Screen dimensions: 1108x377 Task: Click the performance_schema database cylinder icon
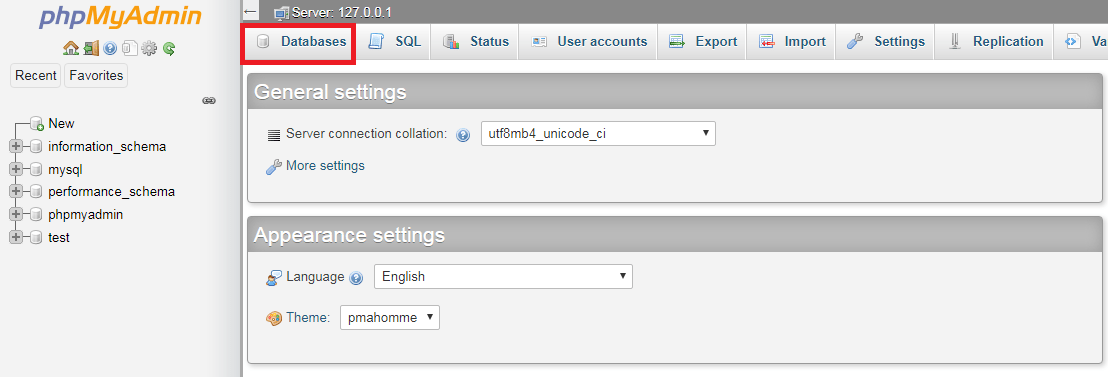pos(36,191)
